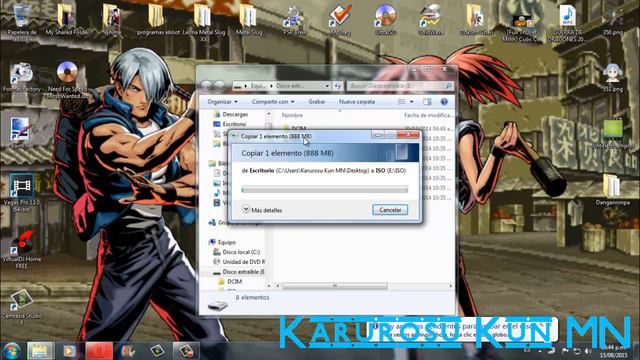Expand Más detalles in copy dialog
The image size is (640, 360).
[262, 210]
